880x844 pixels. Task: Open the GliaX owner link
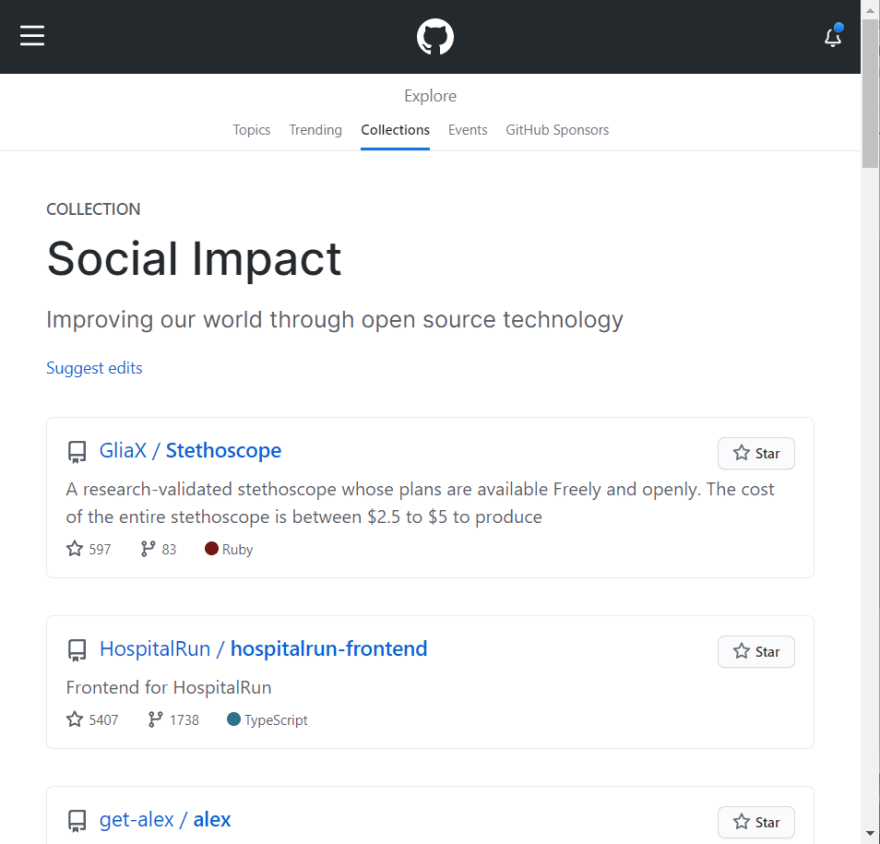coord(123,451)
